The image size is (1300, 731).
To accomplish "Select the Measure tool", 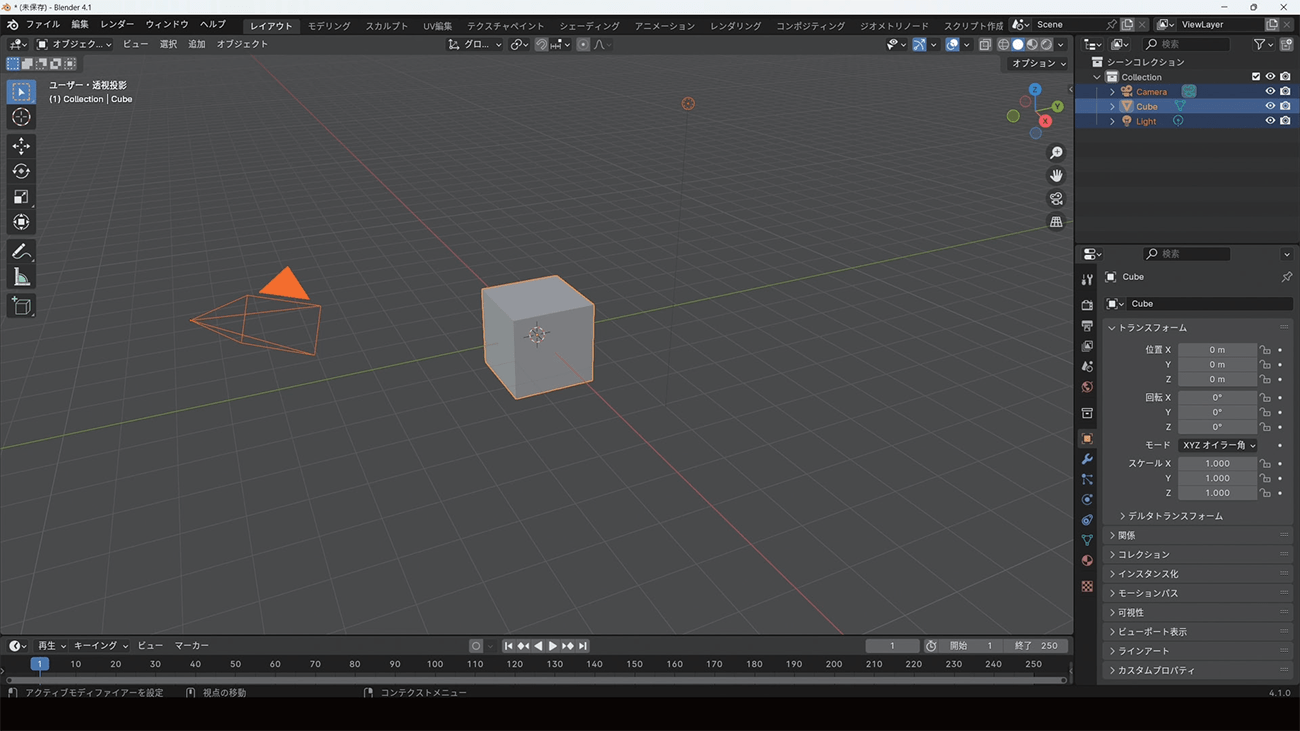I will point(21,277).
